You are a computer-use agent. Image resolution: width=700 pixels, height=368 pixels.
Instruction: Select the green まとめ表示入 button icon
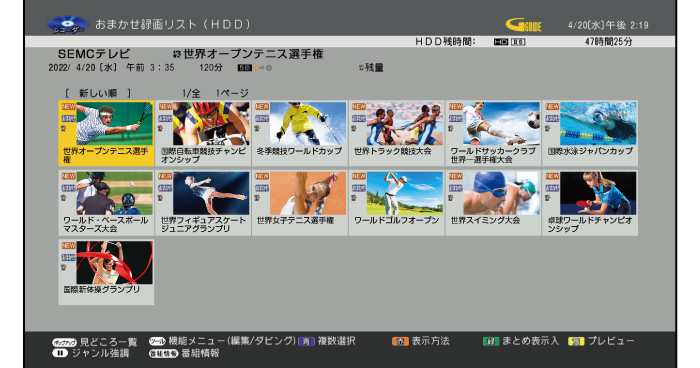tap(491, 342)
